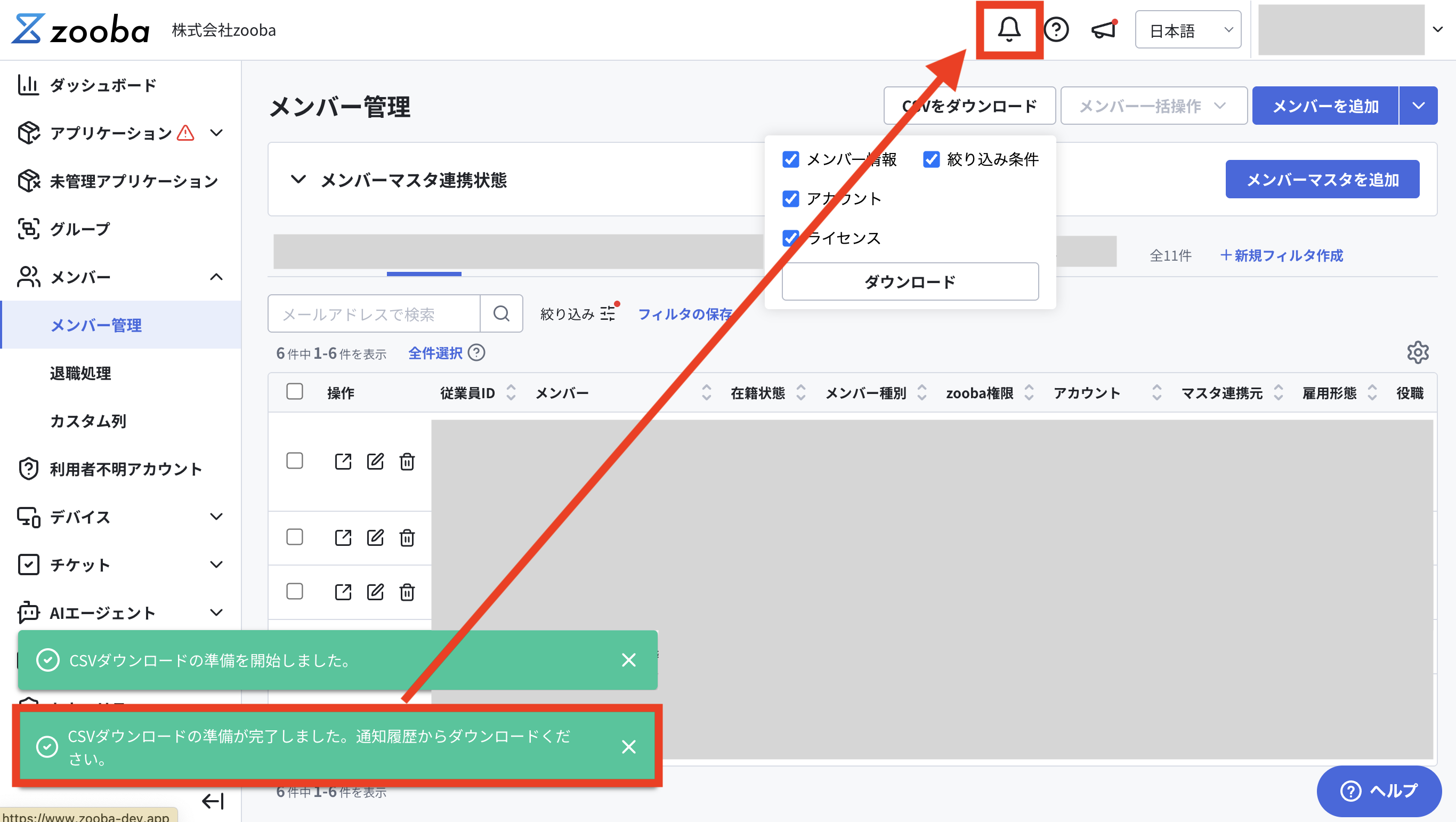Expand the アプリケーション sidebar section
1456x822 pixels.
point(216,133)
